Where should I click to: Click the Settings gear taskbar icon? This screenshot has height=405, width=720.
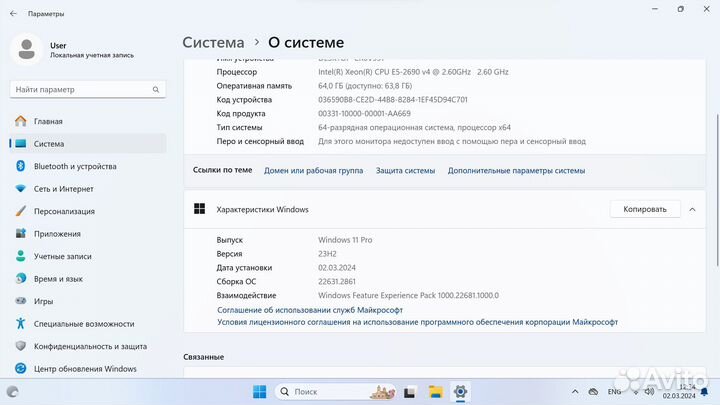460,392
